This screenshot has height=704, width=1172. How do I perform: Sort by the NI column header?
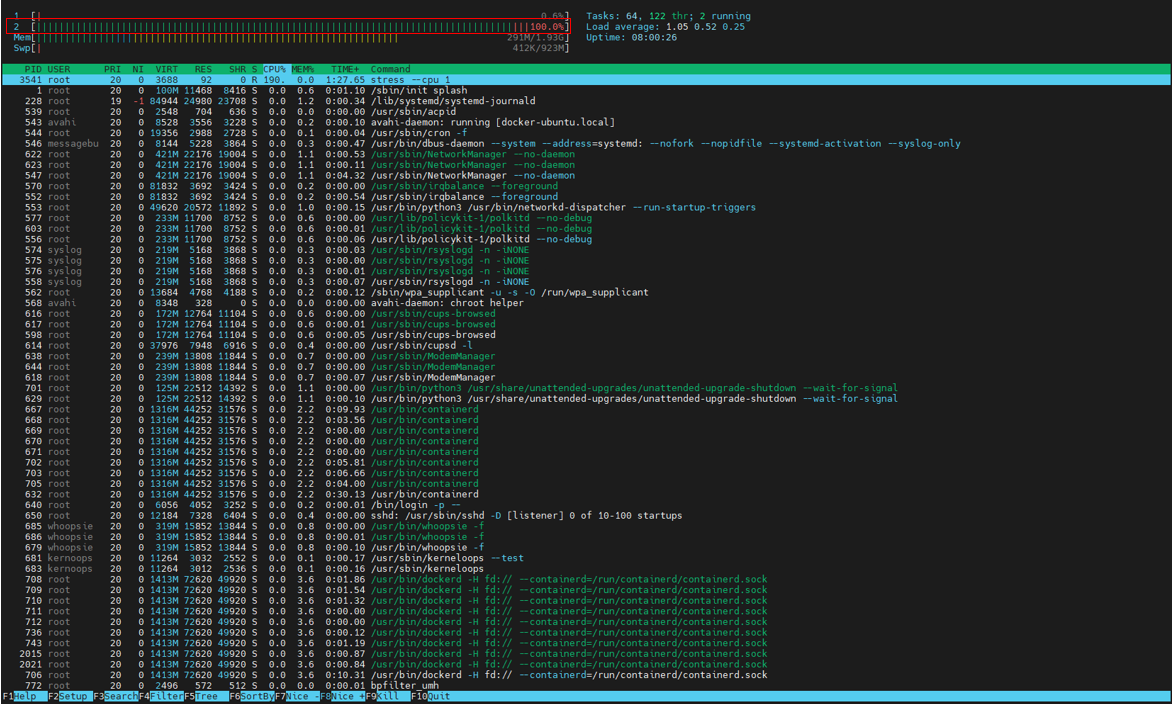138,69
